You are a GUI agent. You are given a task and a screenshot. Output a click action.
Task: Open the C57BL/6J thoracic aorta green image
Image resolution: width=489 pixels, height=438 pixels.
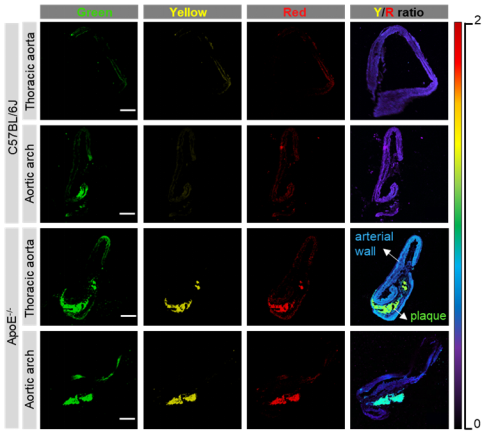(x=89, y=71)
